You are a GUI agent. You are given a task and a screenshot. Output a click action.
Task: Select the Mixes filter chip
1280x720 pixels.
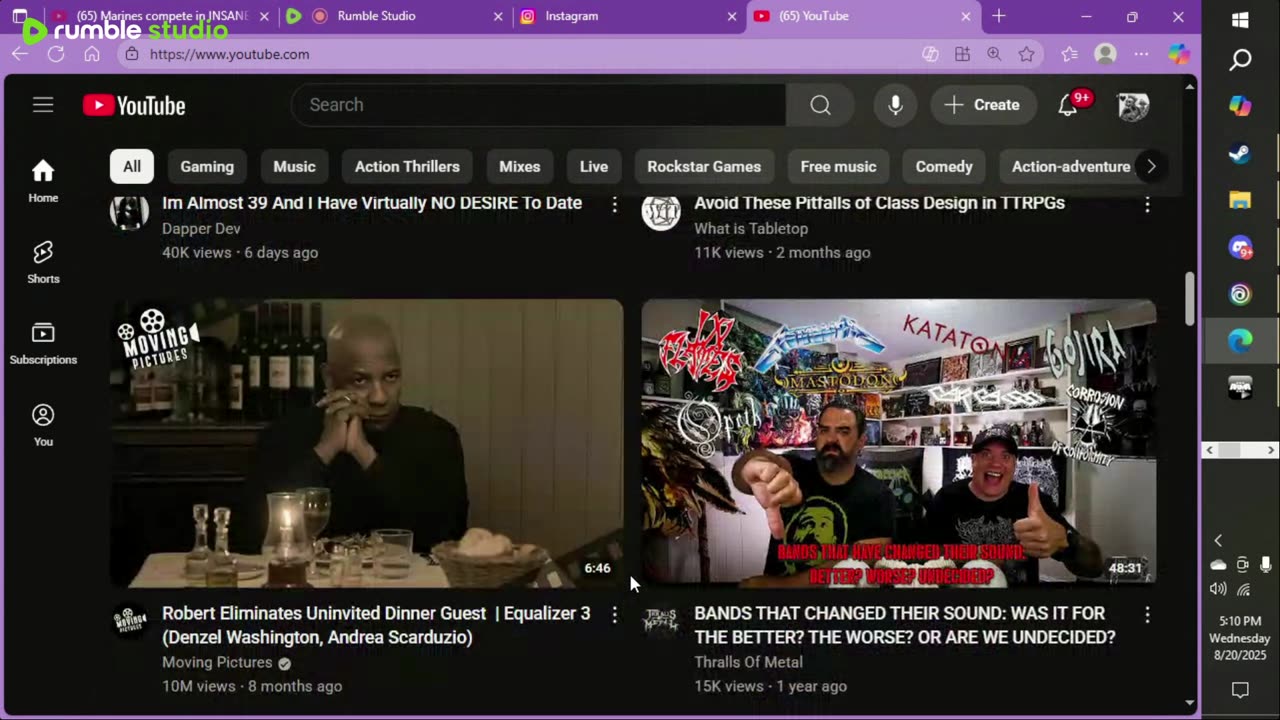[520, 167]
